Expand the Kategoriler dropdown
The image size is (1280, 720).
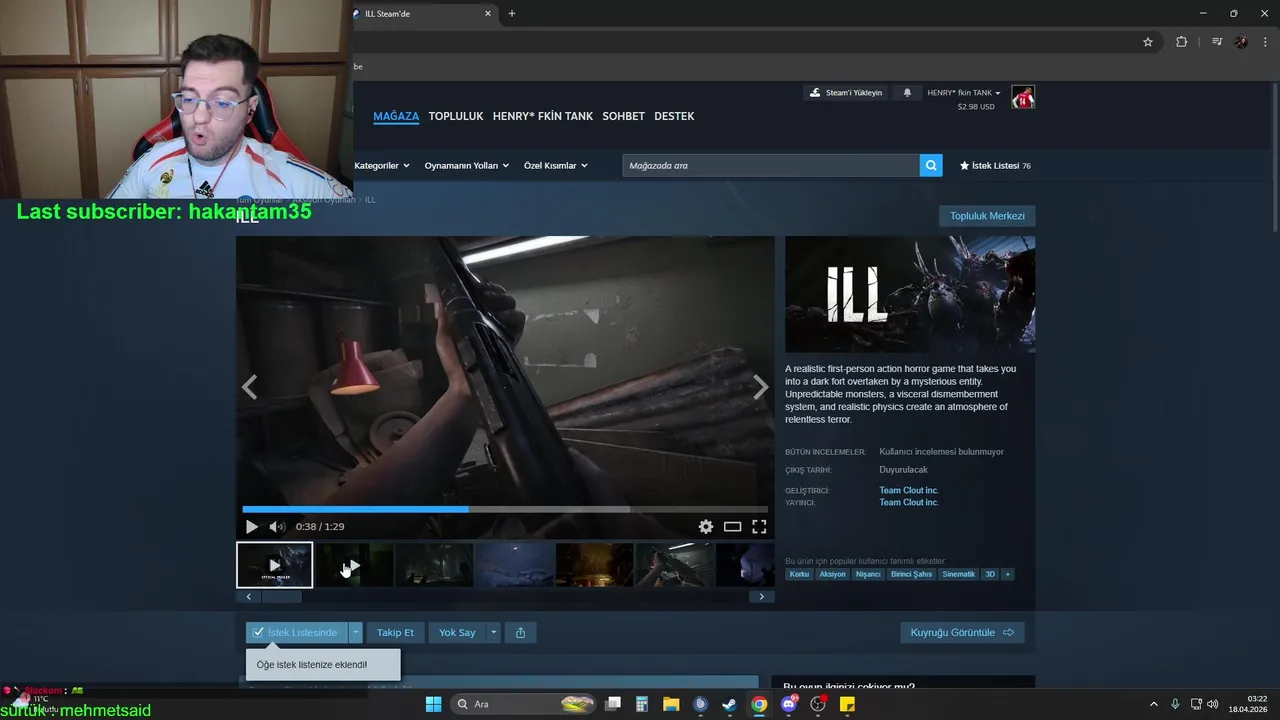pos(382,166)
